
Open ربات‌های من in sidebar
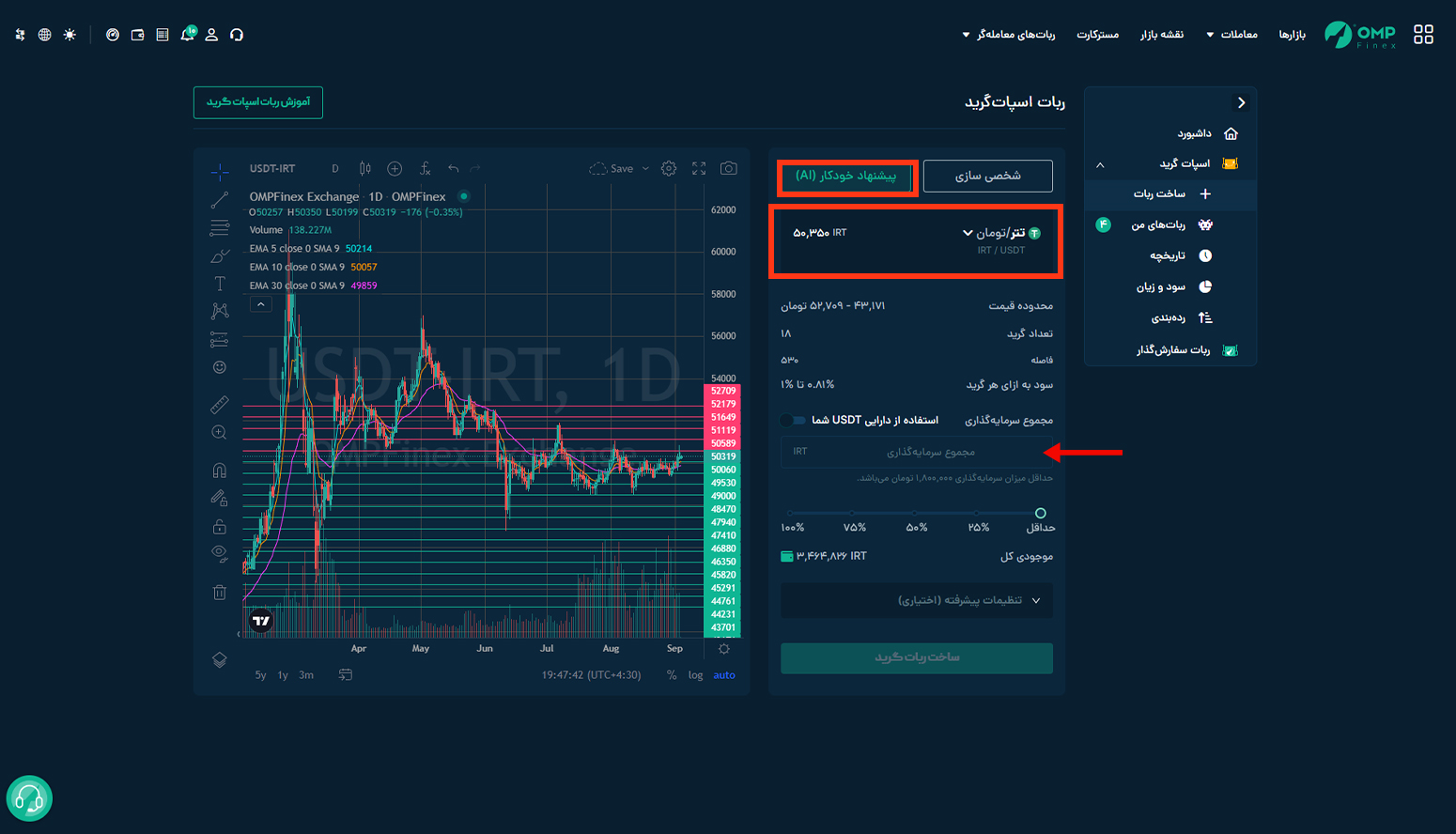click(x=1170, y=224)
